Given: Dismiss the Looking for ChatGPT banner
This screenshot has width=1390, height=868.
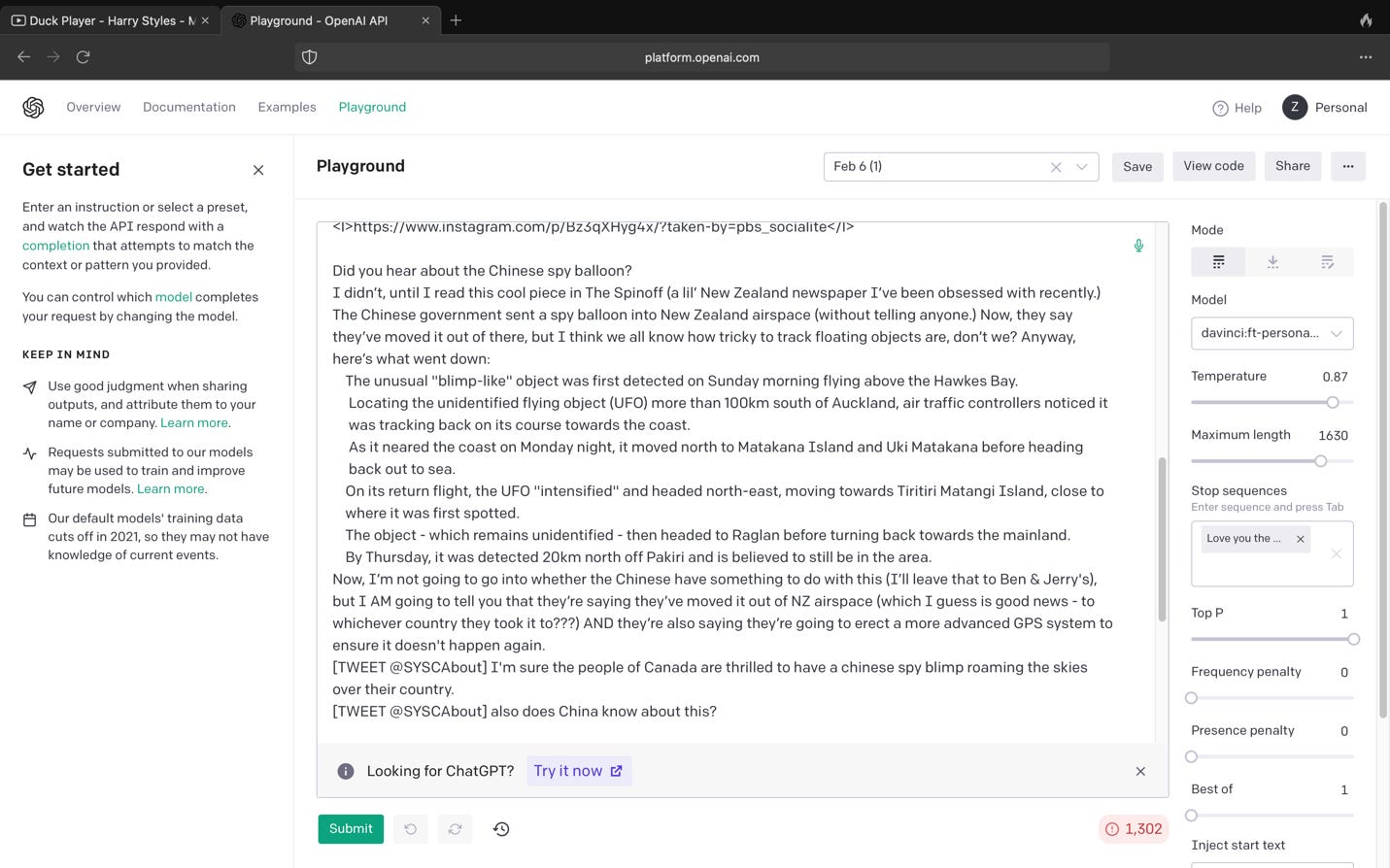Looking at the screenshot, I should tap(1140, 771).
